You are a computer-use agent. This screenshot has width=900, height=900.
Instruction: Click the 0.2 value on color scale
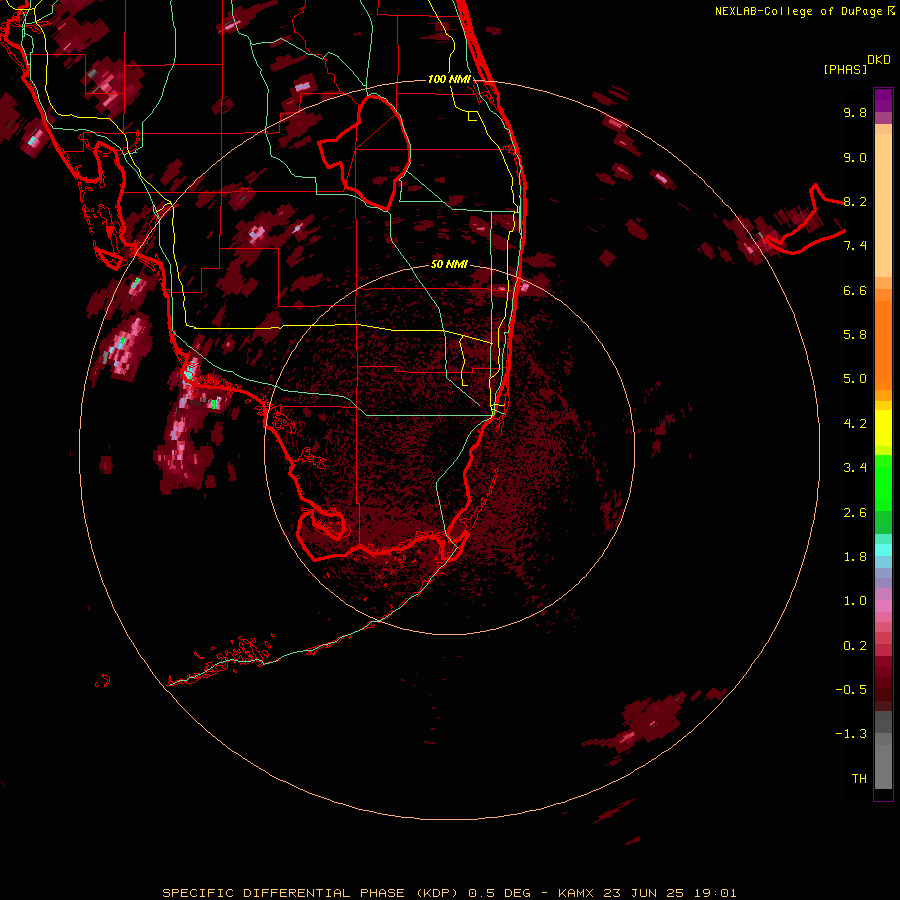point(855,646)
